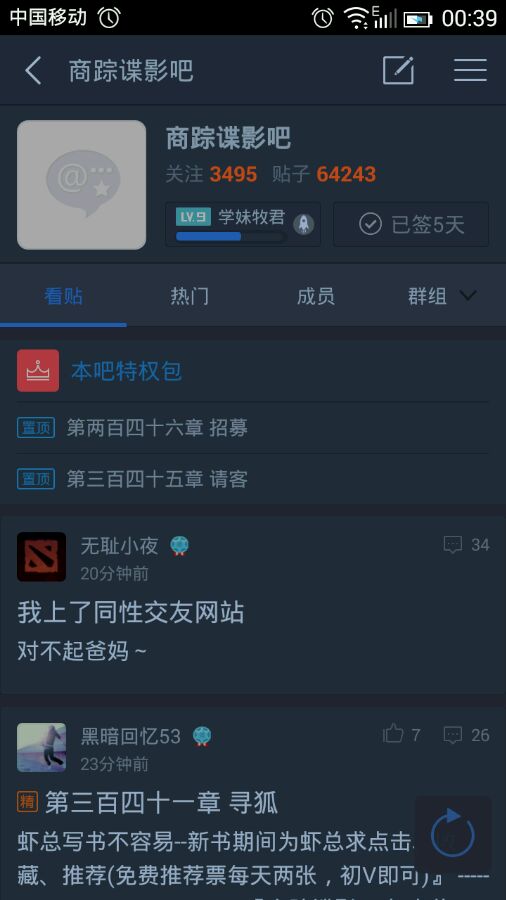Image resolution: width=506 pixels, height=900 pixels.
Task: Switch to the 成员 tab
Action: point(316,296)
